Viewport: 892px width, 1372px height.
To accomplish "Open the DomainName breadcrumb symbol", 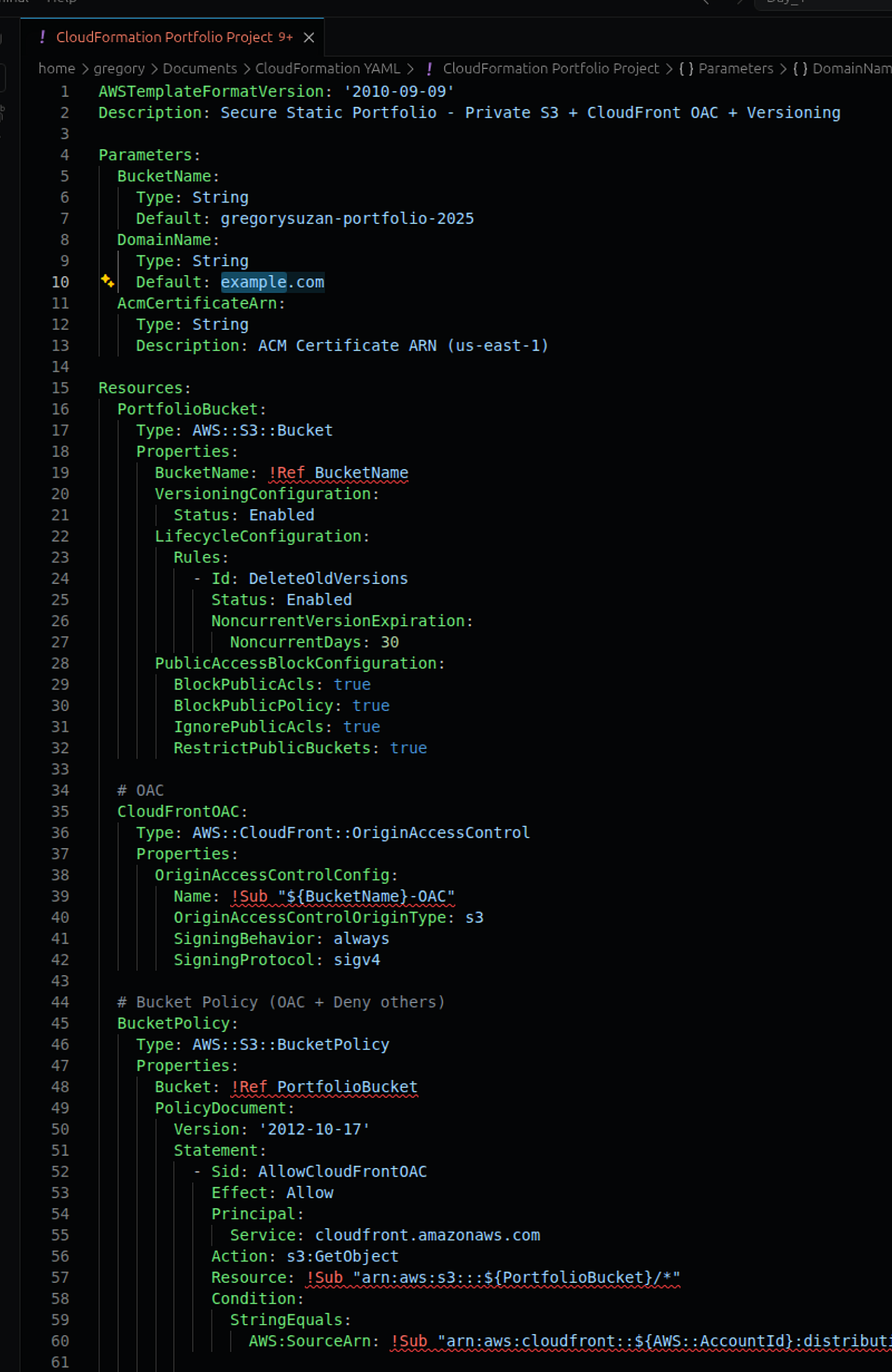I will tap(842, 69).
